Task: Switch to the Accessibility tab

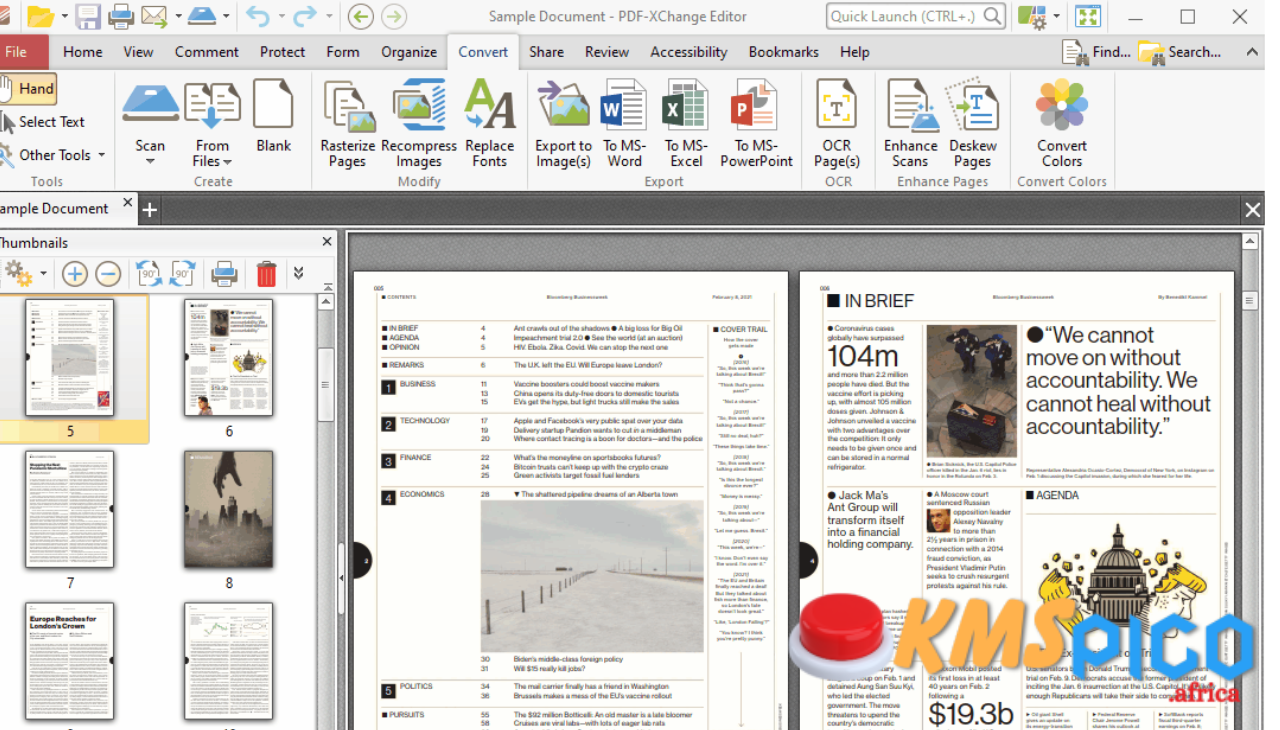Action: [x=689, y=52]
